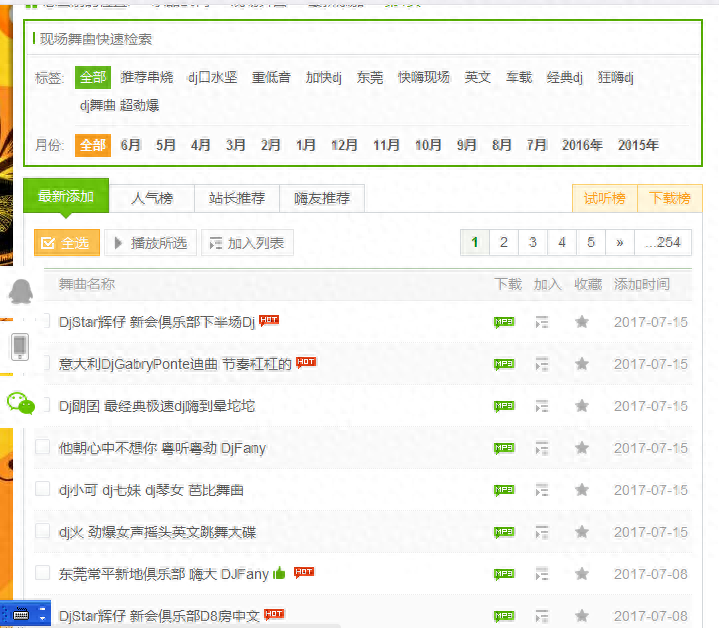The image size is (719, 628).
Task: Add DjStar辉仔 新会俱乐部下半场Dj to playlist
Action: pyautogui.click(x=542, y=322)
